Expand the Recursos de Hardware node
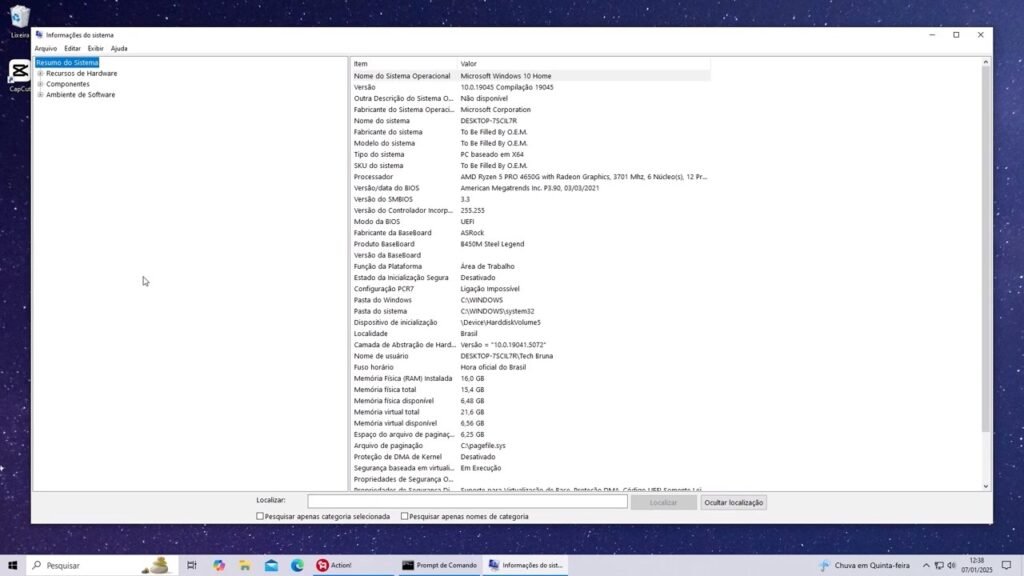 pyautogui.click(x=40, y=73)
